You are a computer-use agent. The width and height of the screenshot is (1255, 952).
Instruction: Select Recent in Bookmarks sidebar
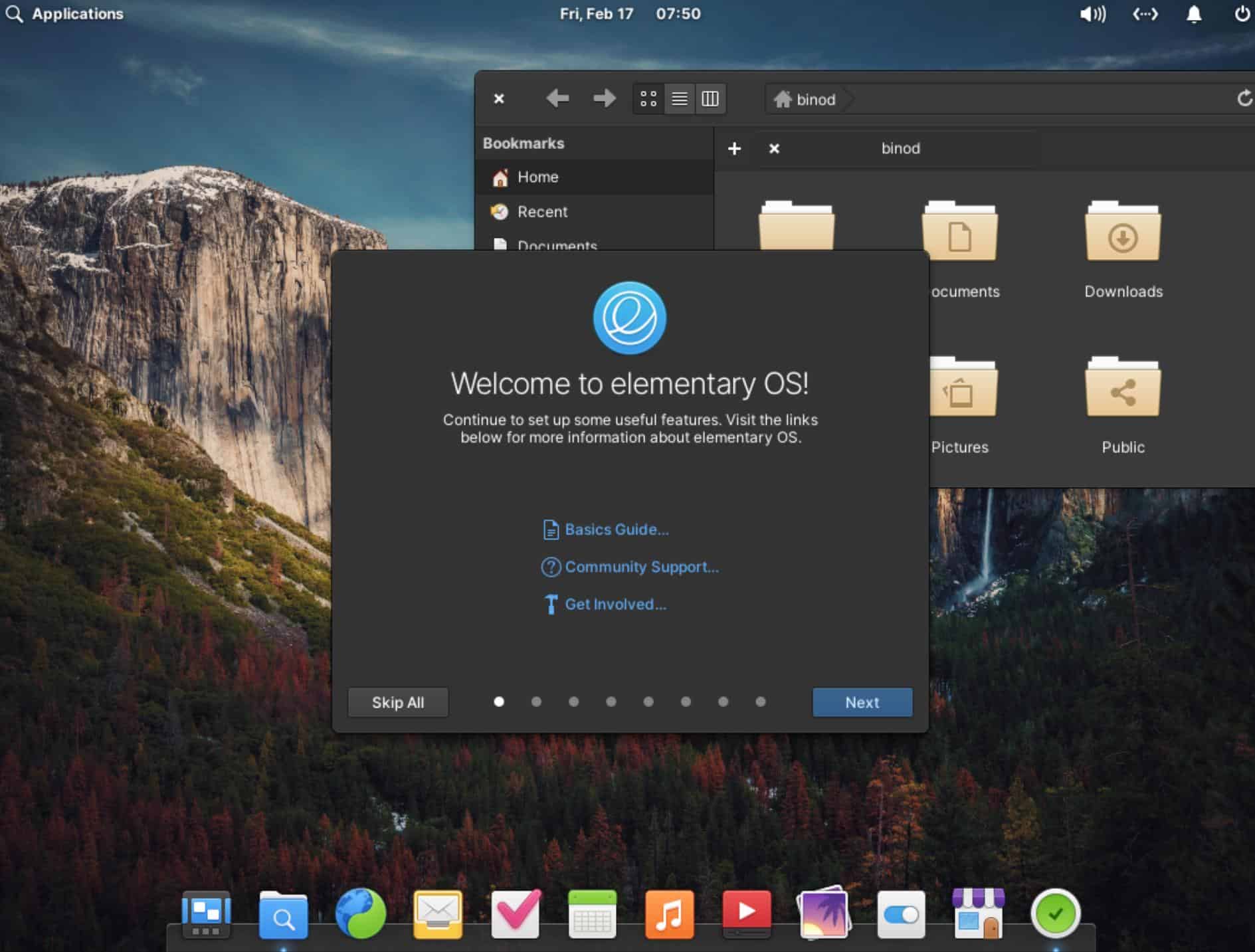pos(542,212)
